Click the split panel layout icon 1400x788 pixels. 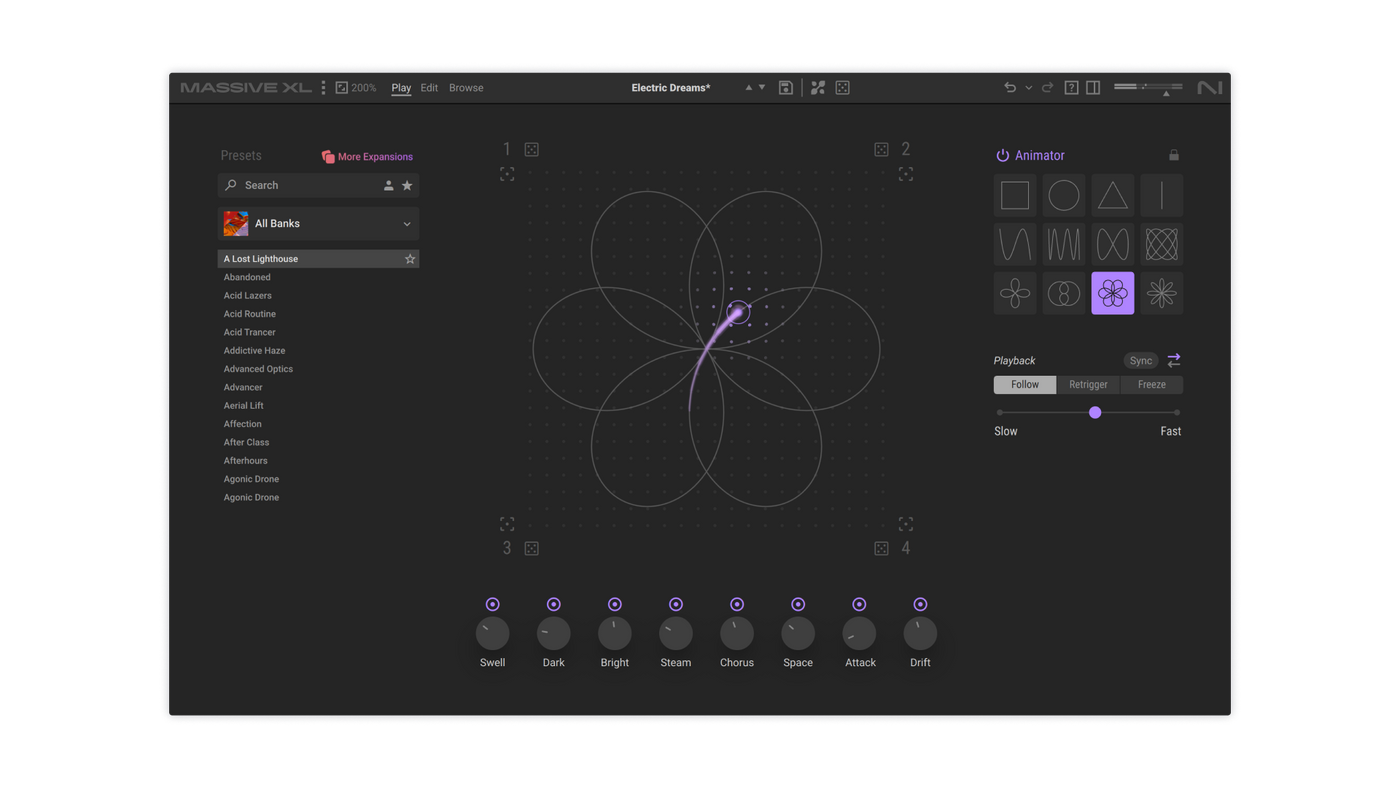click(x=1093, y=88)
